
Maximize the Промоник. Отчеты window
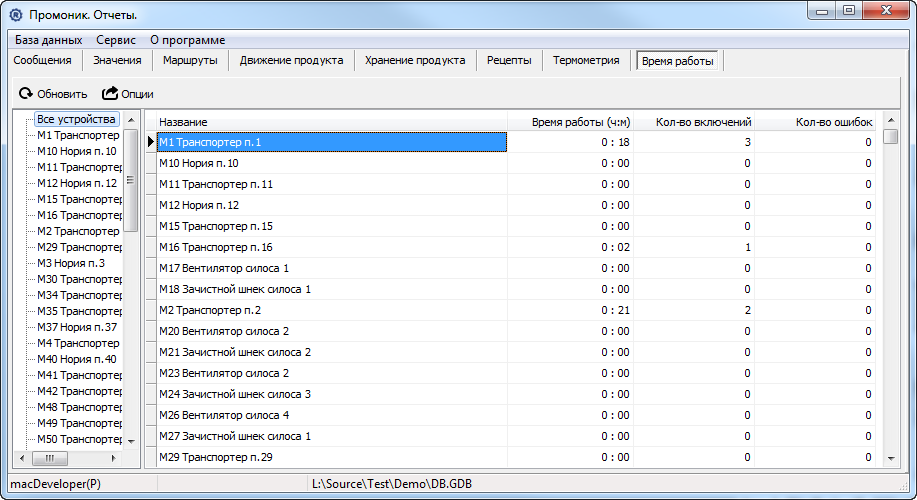pyautogui.click(x=849, y=11)
